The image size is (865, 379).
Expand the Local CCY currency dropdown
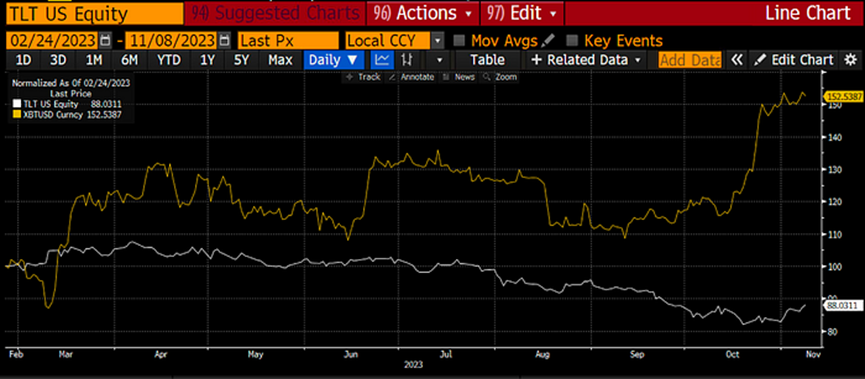point(437,40)
